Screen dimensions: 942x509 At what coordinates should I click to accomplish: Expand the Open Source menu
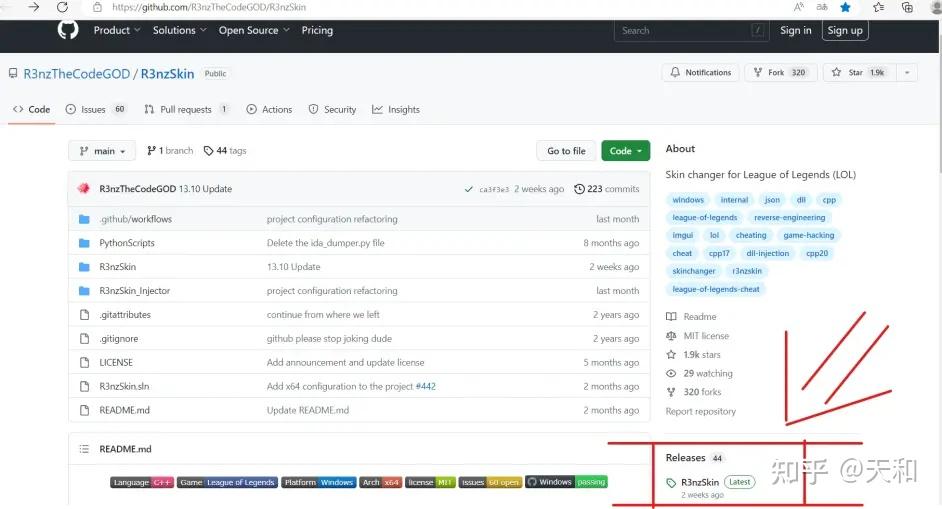coord(254,30)
